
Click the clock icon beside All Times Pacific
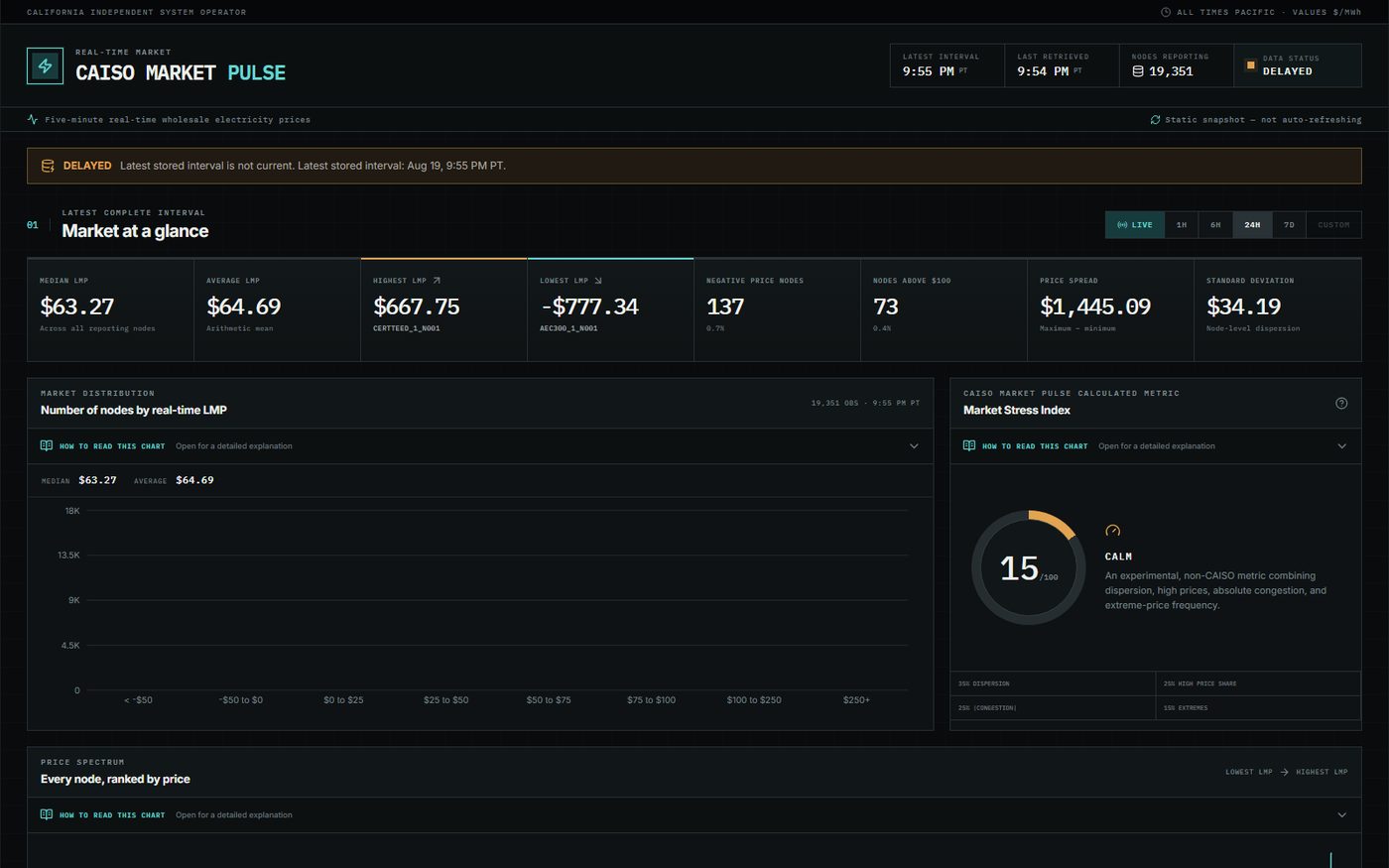click(x=1166, y=12)
